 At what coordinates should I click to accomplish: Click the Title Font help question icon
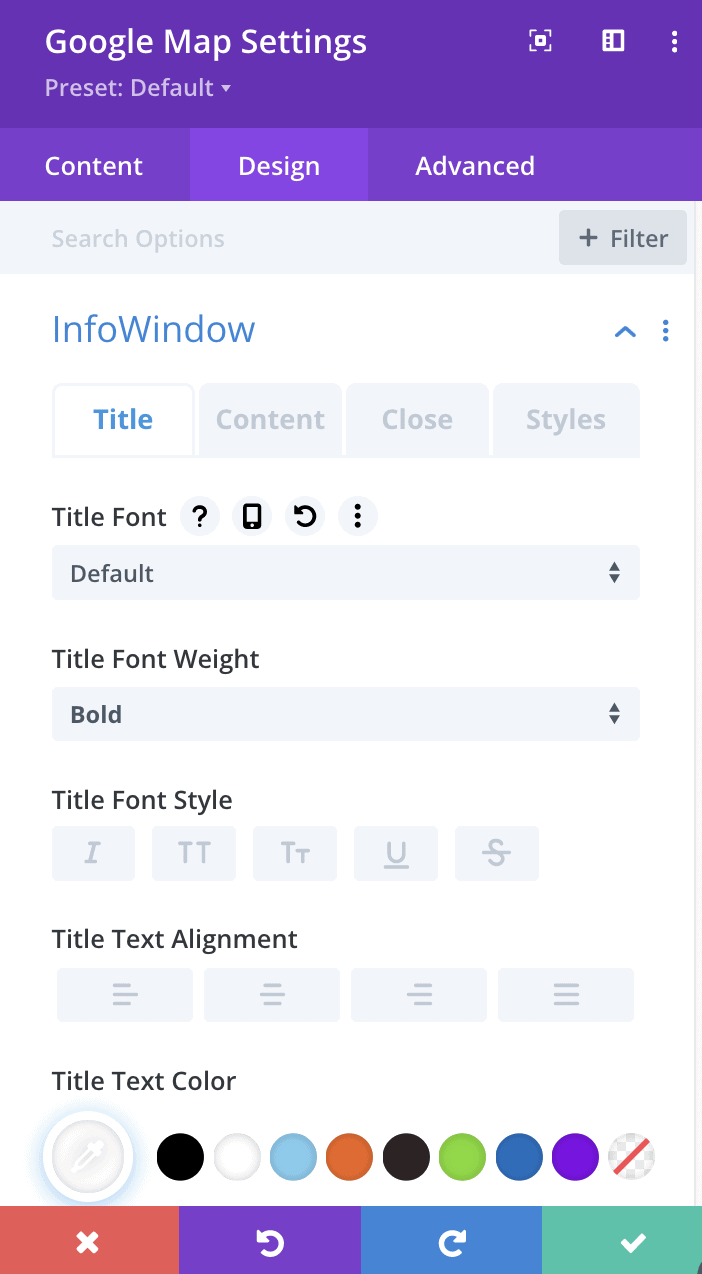coord(200,517)
